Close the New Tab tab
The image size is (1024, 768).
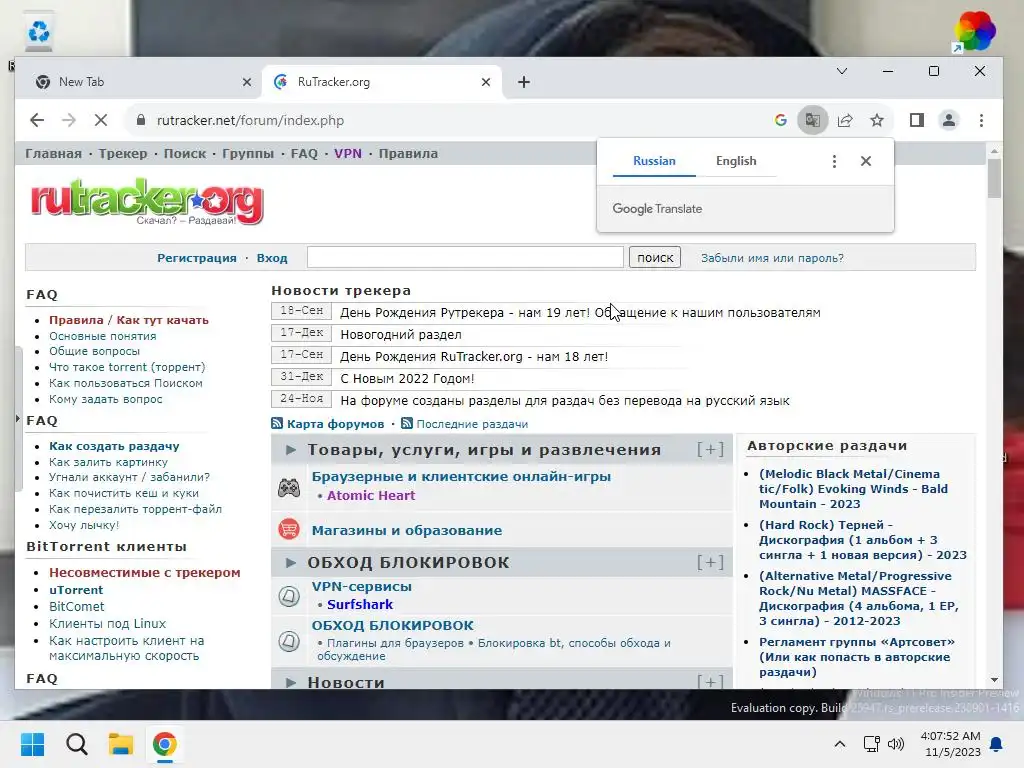[x=247, y=82]
